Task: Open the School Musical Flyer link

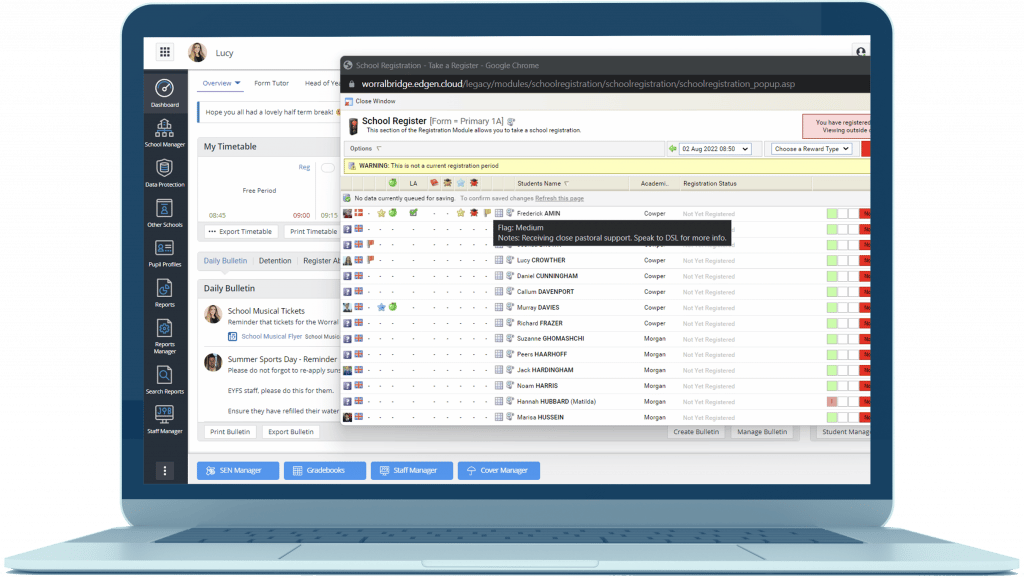Action: [272, 336]
